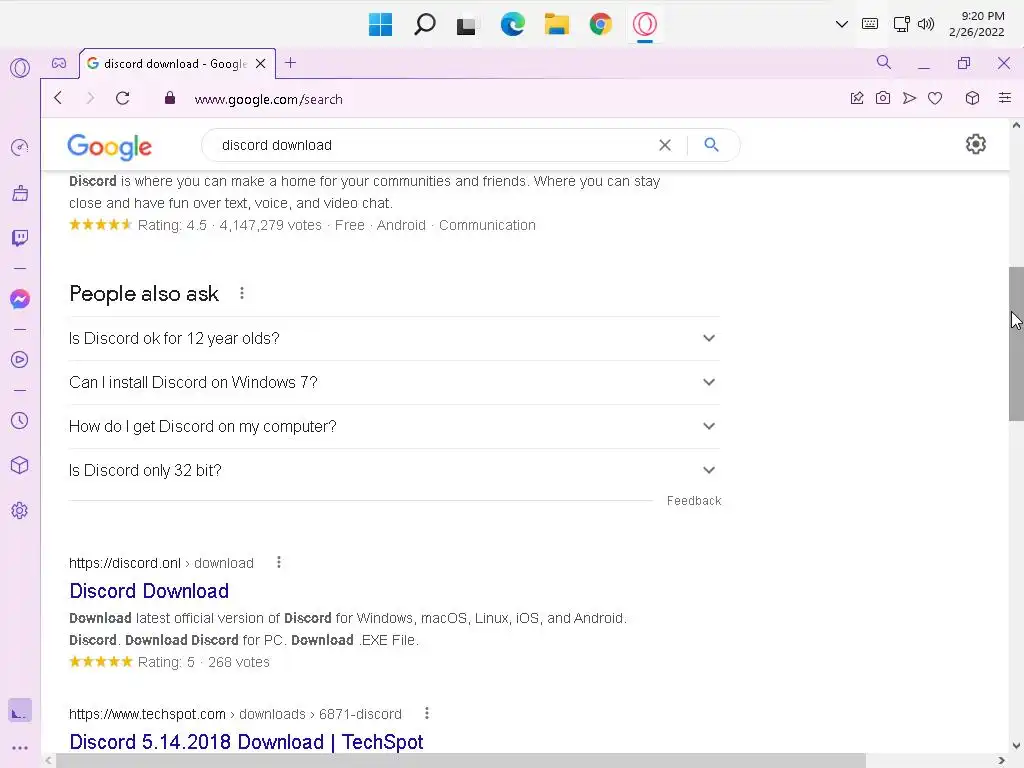Viewport: 1024px width, 768px height.
Task: Open a new tab with plus button
Action: (291, 63)
